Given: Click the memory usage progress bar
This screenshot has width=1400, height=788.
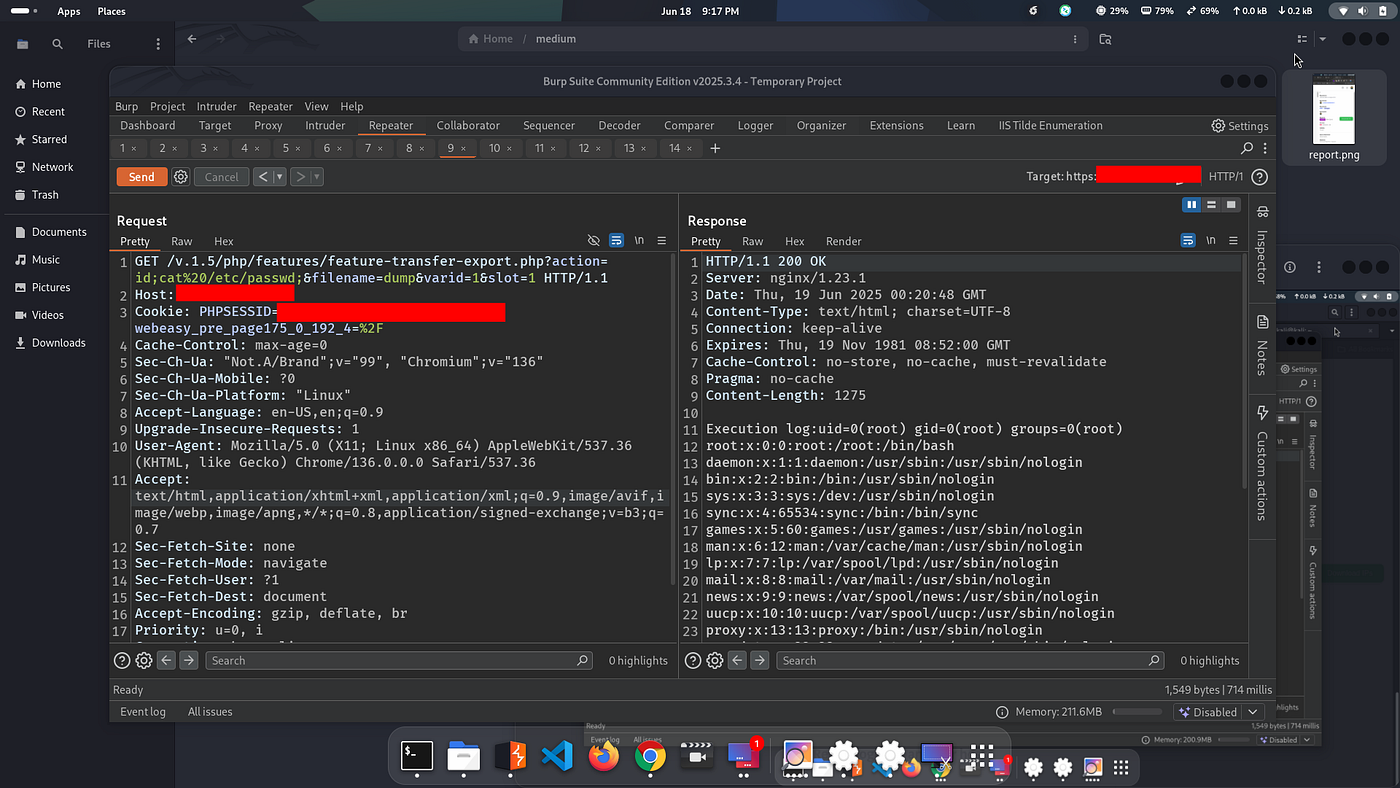Looking at the screenshot, I should (x=1136, y=712).
